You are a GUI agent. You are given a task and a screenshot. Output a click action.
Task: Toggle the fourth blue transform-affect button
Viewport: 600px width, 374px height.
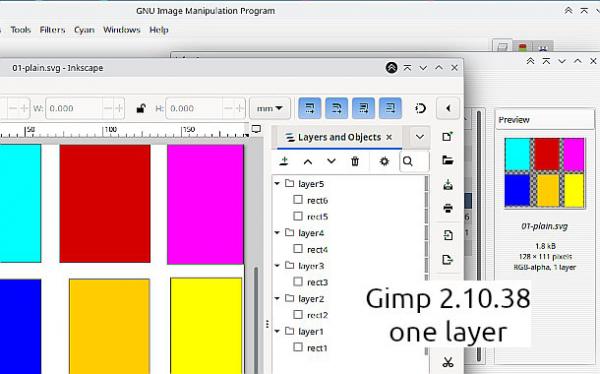(x=390, y=108)
